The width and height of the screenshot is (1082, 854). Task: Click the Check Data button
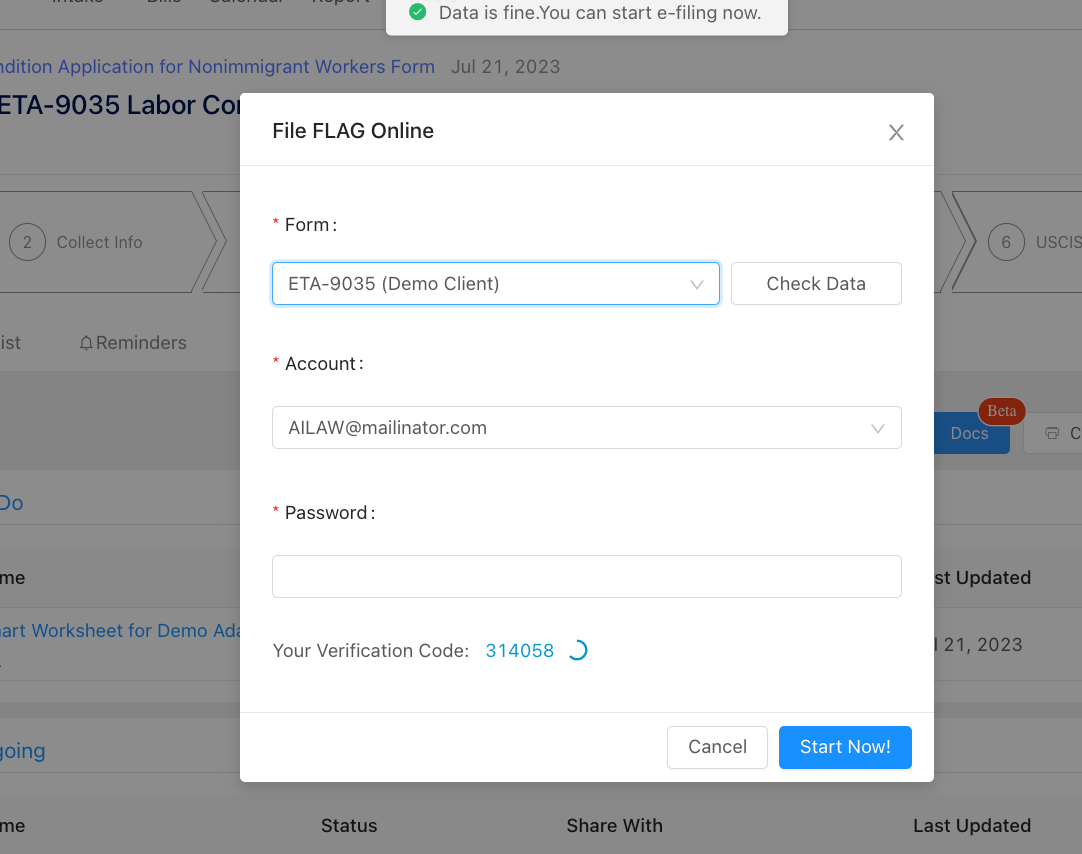click(816, 284)
